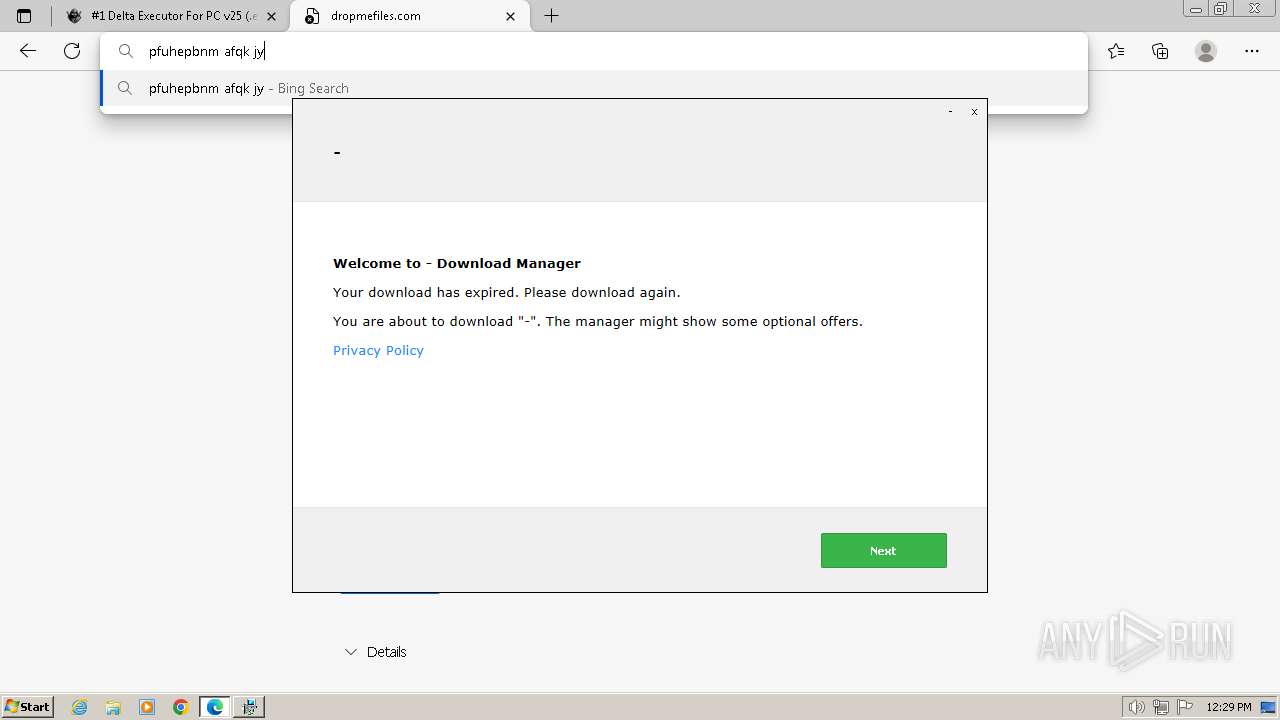Screen dimensions: 1280x720
Task: Launch Internet Explorer from taskbar
Action: click(x=80, y=707)
